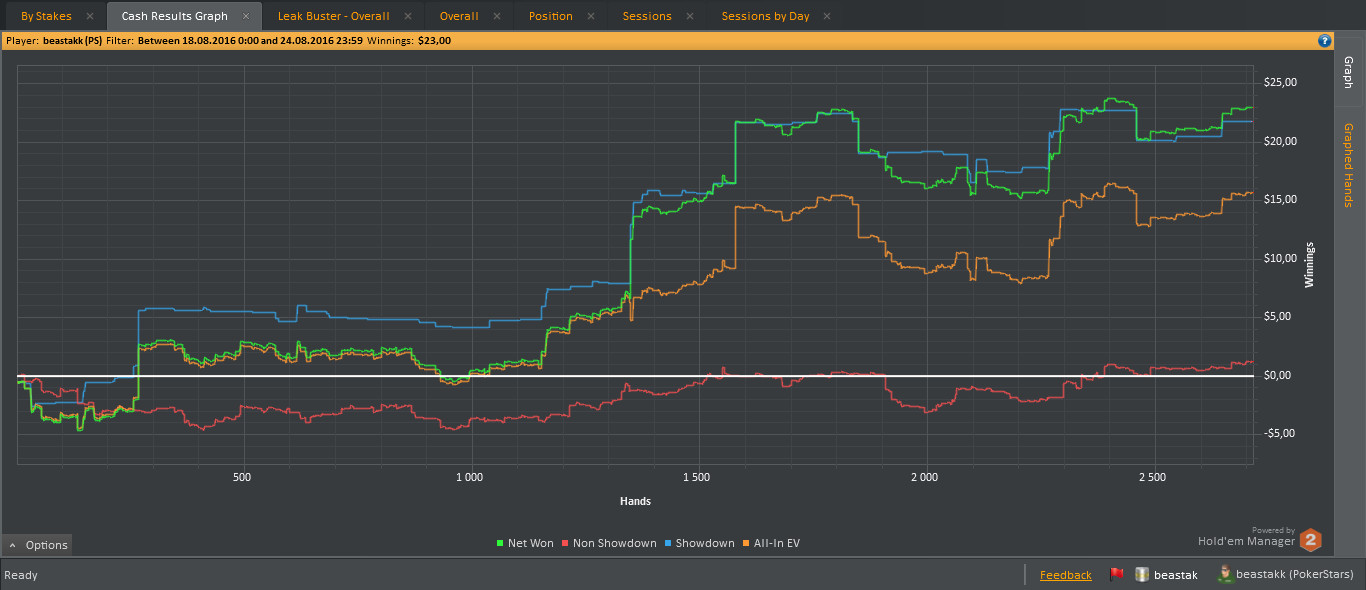The image size is (1366, 590).
Task: Open the Sessions by Day tab
Action: (765, 16)
